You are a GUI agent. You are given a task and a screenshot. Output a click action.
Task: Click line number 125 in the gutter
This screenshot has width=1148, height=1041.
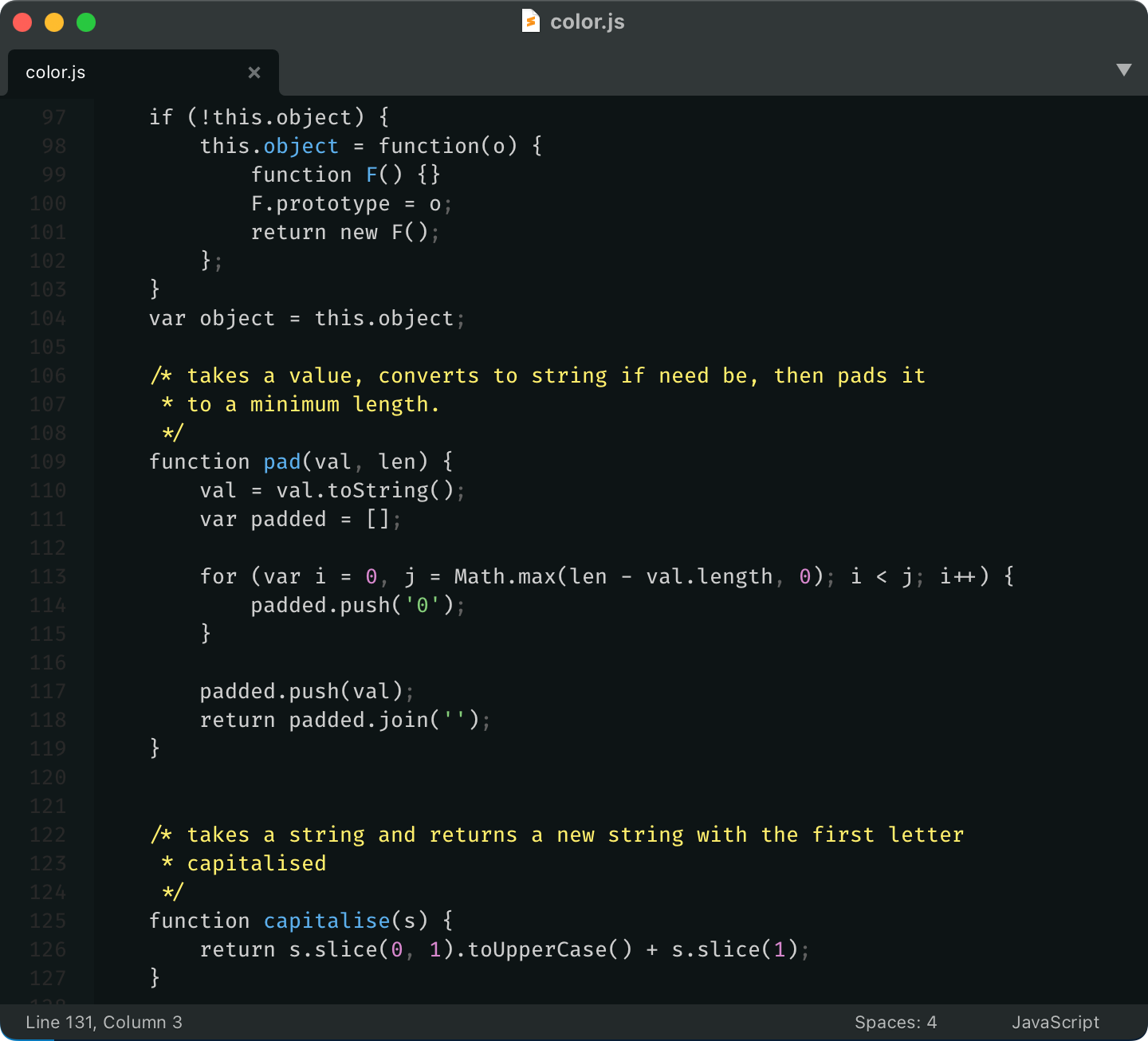pos(48,921)
